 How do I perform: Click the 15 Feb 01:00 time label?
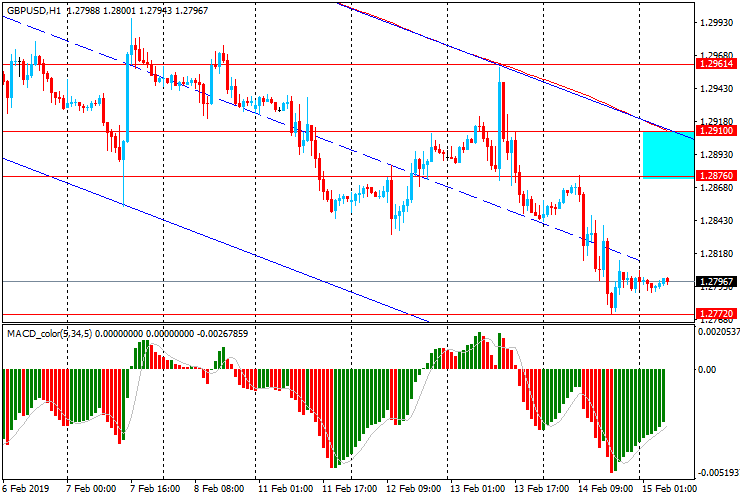[x=669, y=489]
